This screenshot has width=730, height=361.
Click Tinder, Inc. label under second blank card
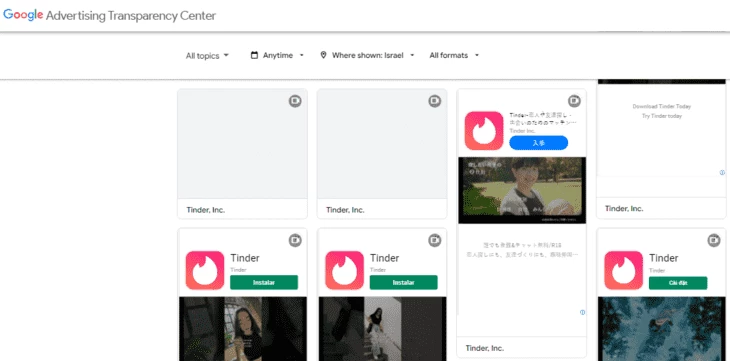(345, 210)
